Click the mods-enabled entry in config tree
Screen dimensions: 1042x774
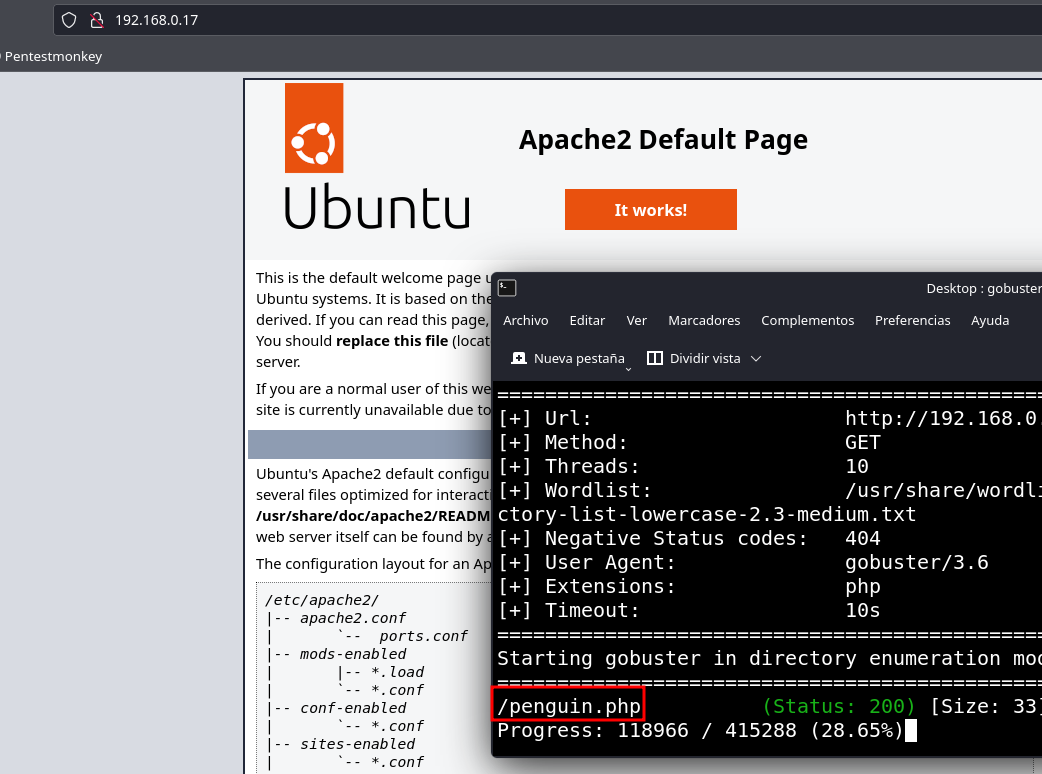point(353,654)
